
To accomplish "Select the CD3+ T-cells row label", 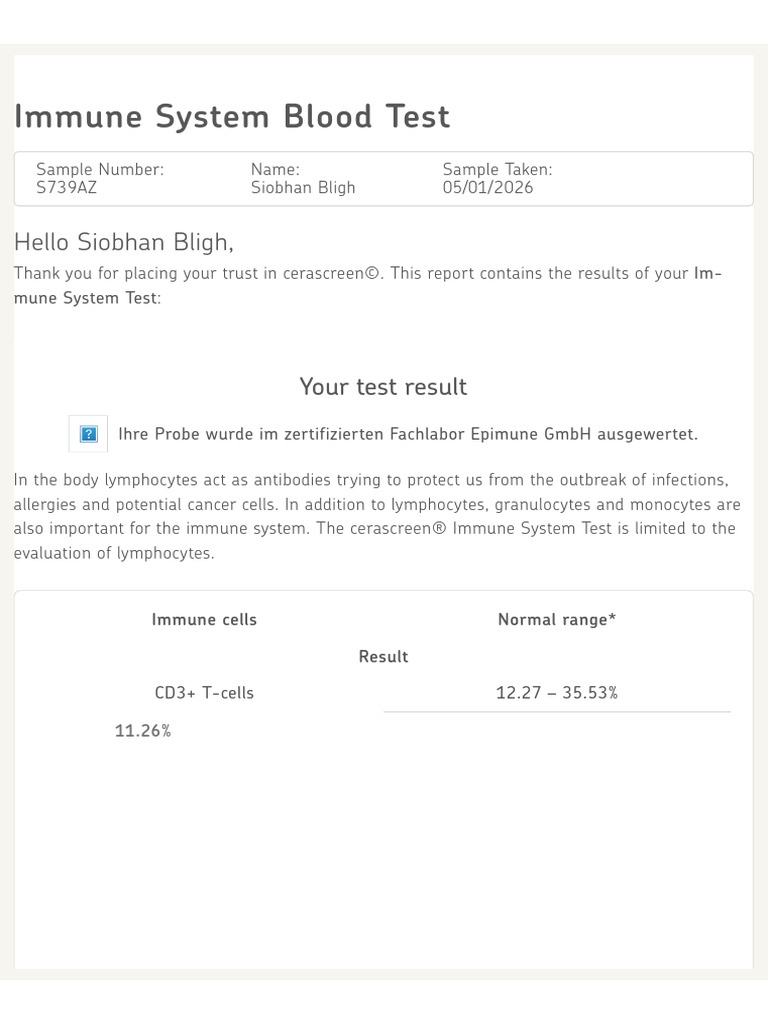I will click(x=204, y=693).
